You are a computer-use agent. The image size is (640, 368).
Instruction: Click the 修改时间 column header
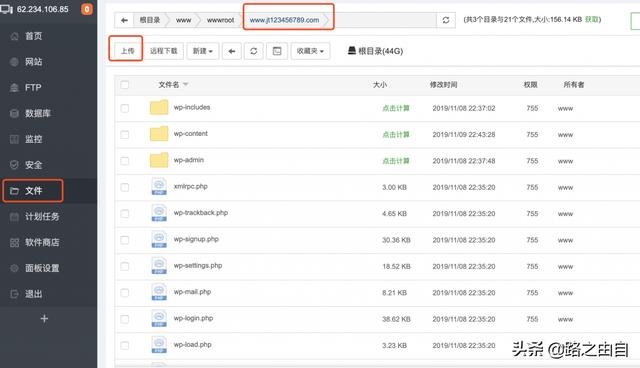pos(443,84)
